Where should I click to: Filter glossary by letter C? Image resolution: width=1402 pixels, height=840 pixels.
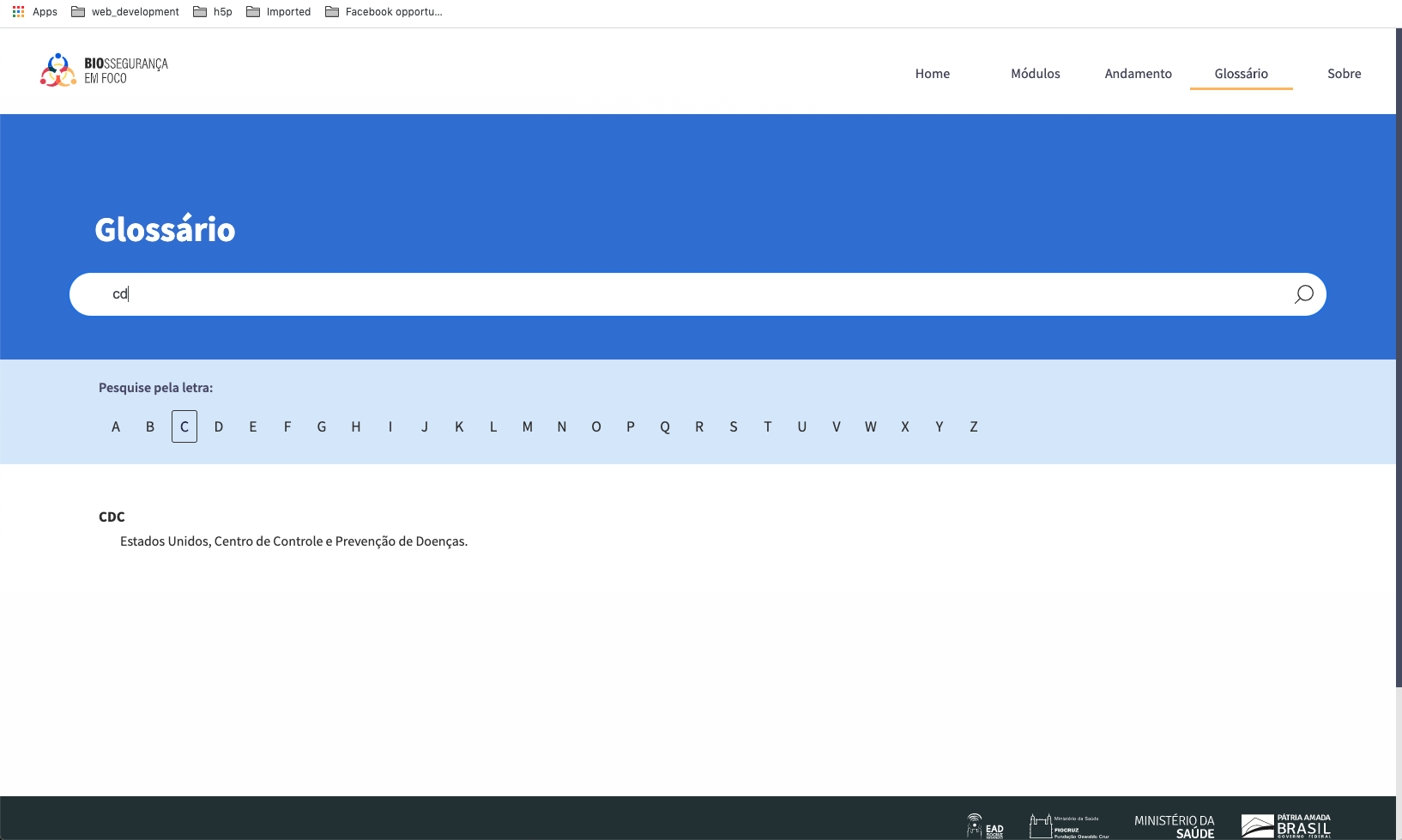tap(184, 426)
